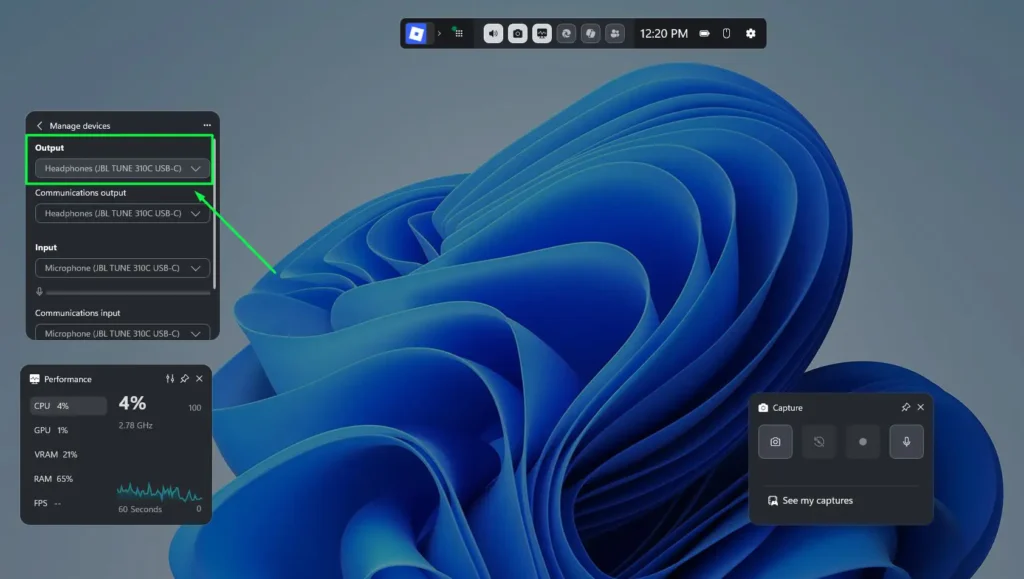1024x579 pixels.
Task: Toggle the Performance widget in top bar
Action: (542, 33)
